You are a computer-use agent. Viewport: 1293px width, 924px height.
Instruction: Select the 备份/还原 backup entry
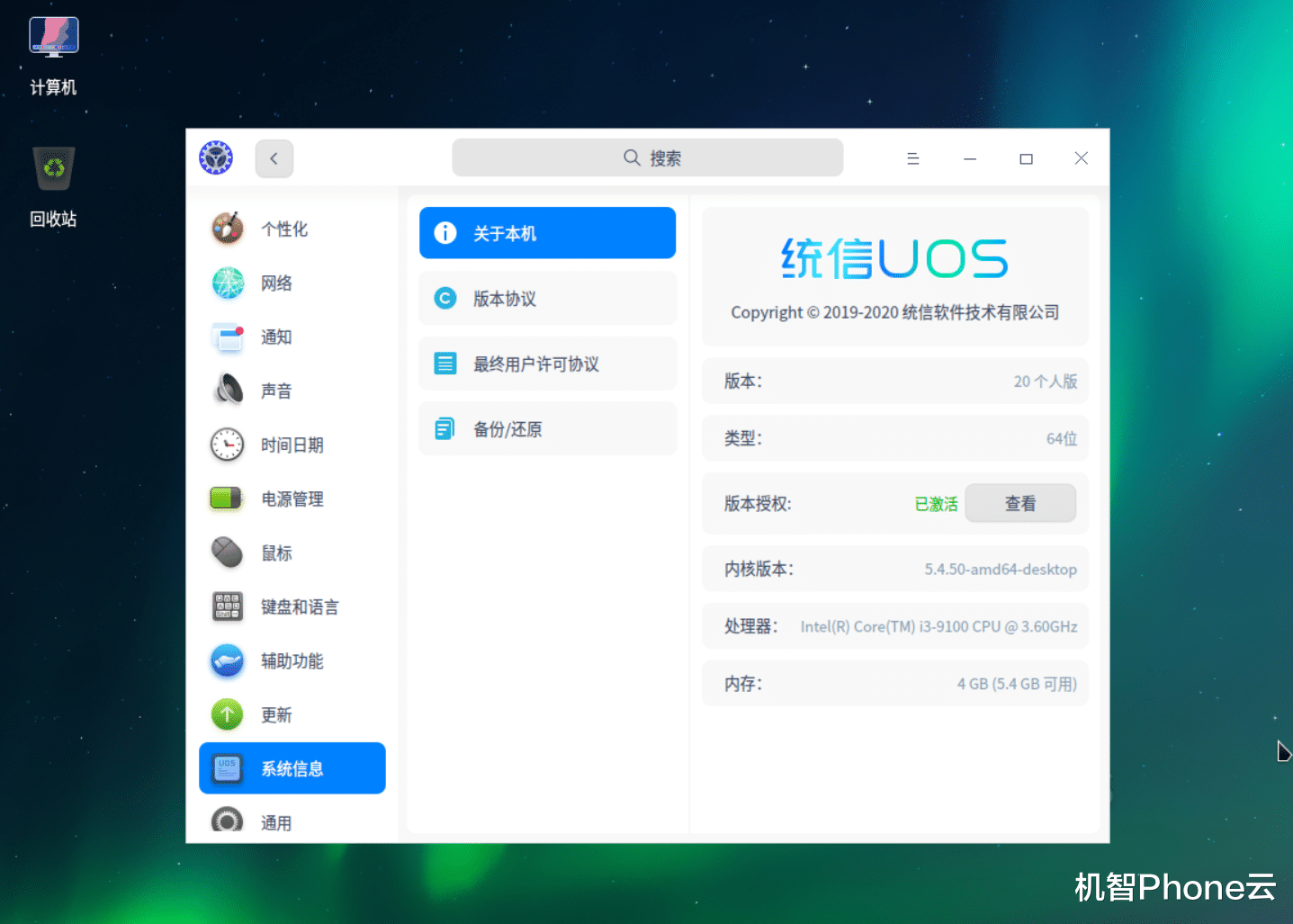[x=547, y=428]
